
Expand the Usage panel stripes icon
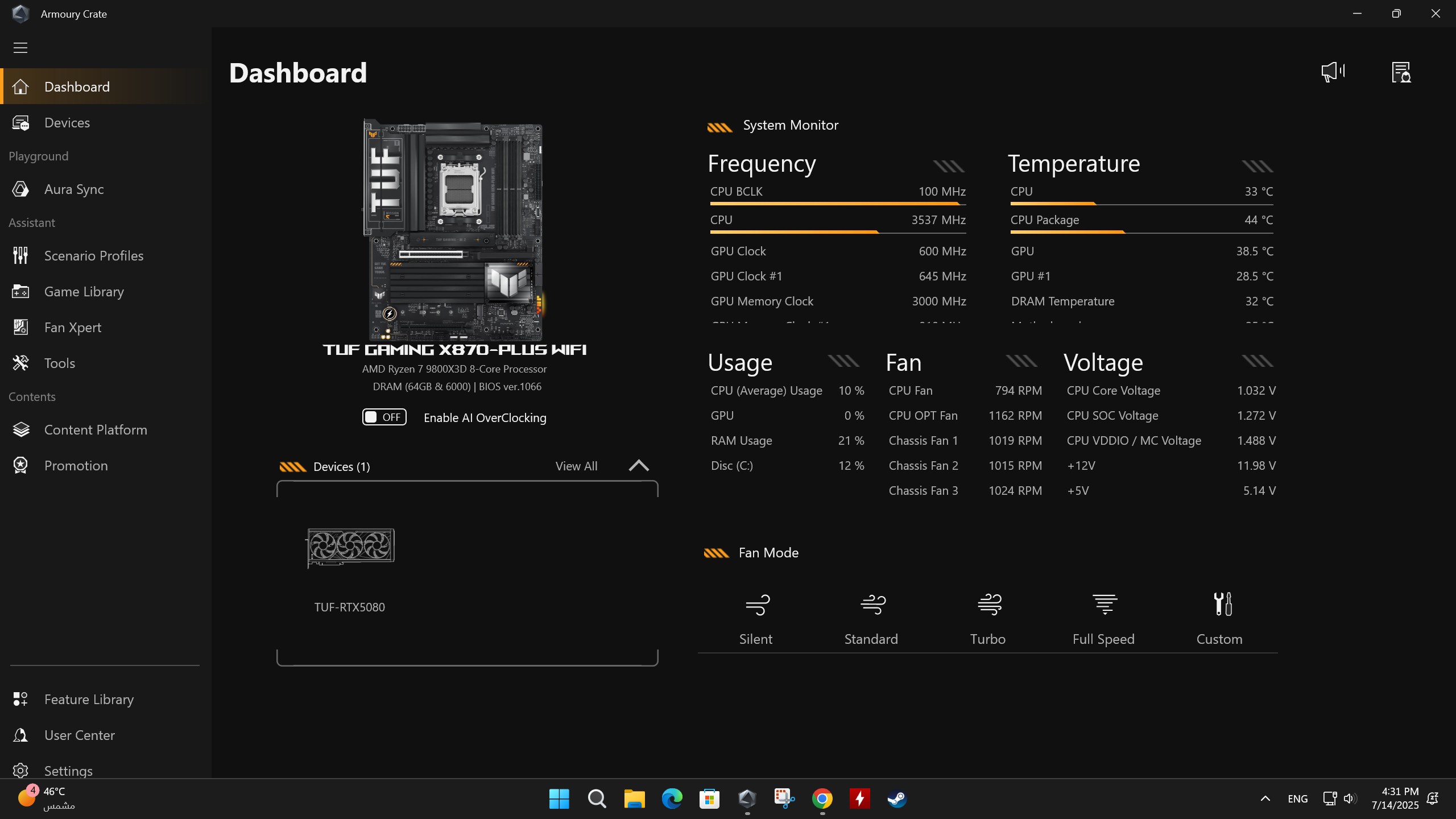point(843,361)
